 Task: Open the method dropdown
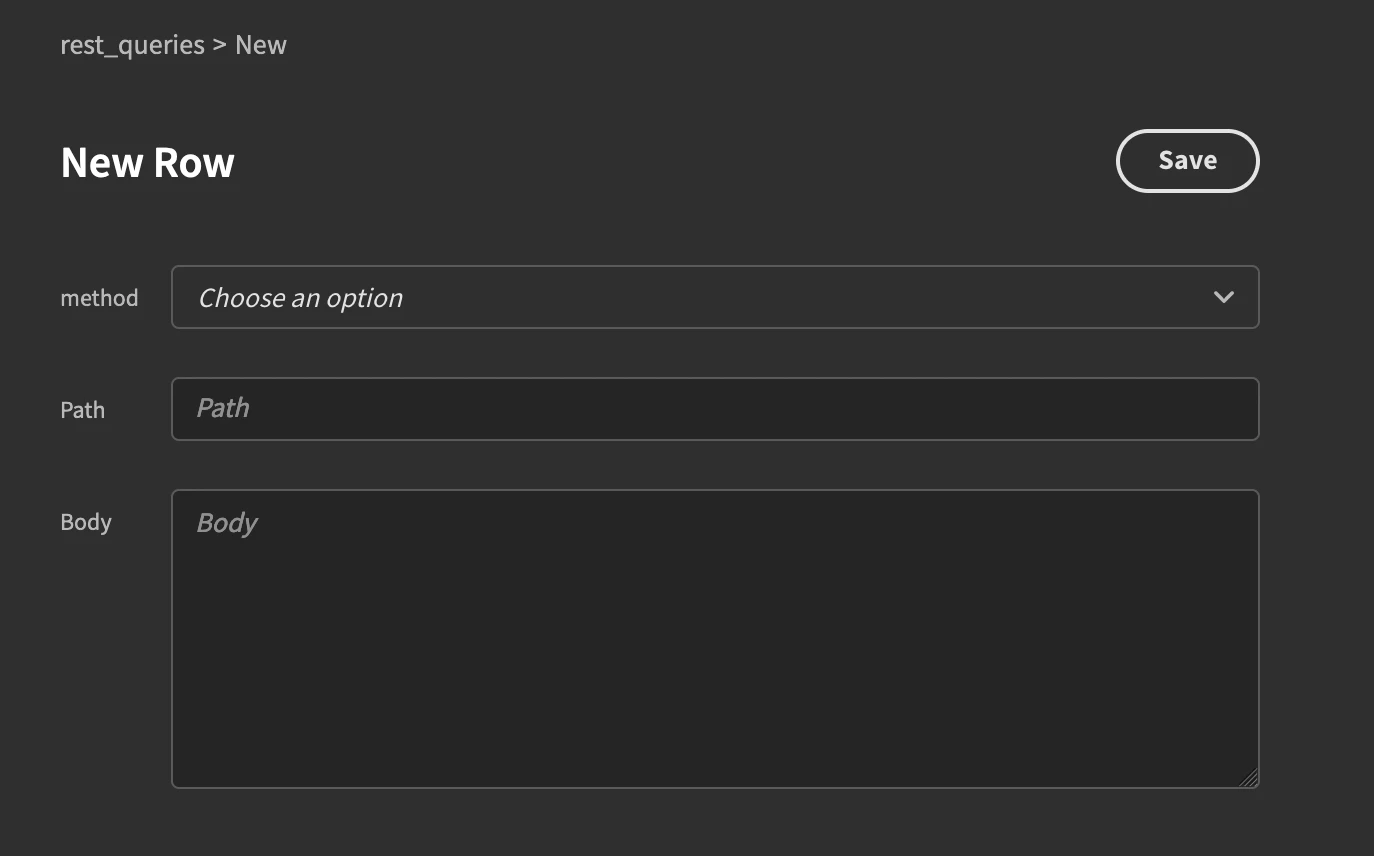click(x=715, y=297)
